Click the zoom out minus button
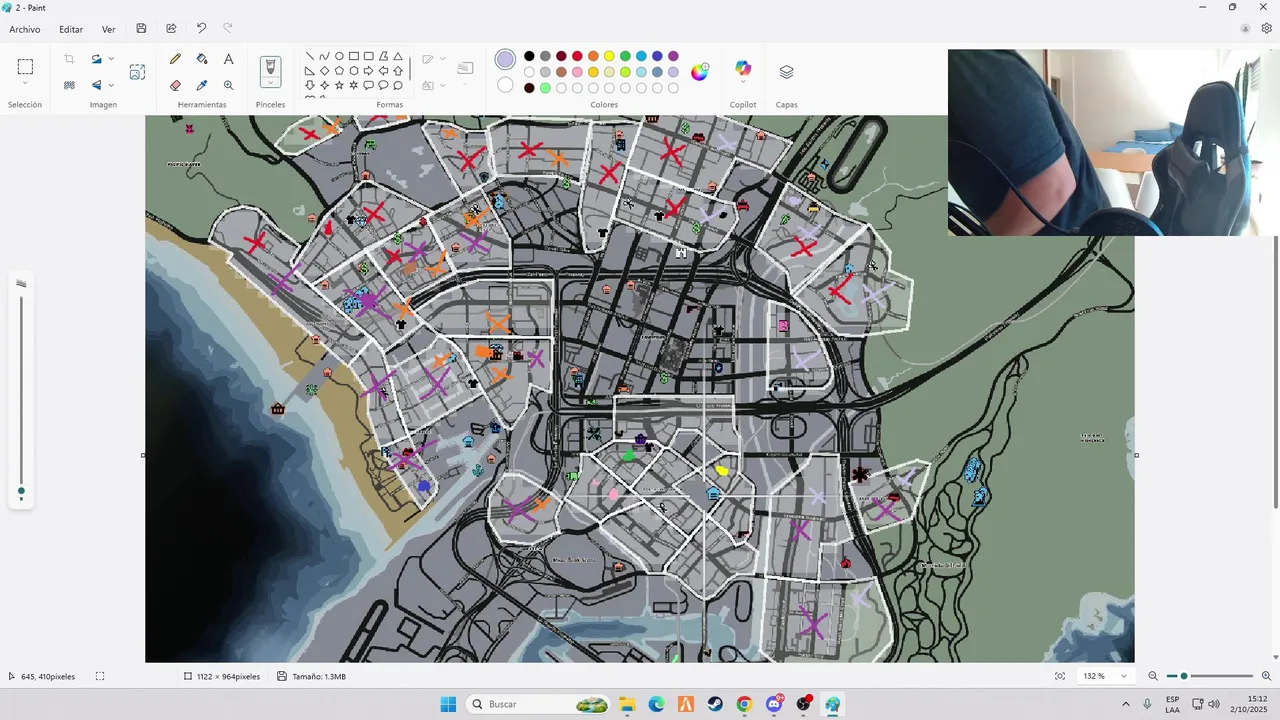This screenshot has height=720, width=1280. [1153, 677]
